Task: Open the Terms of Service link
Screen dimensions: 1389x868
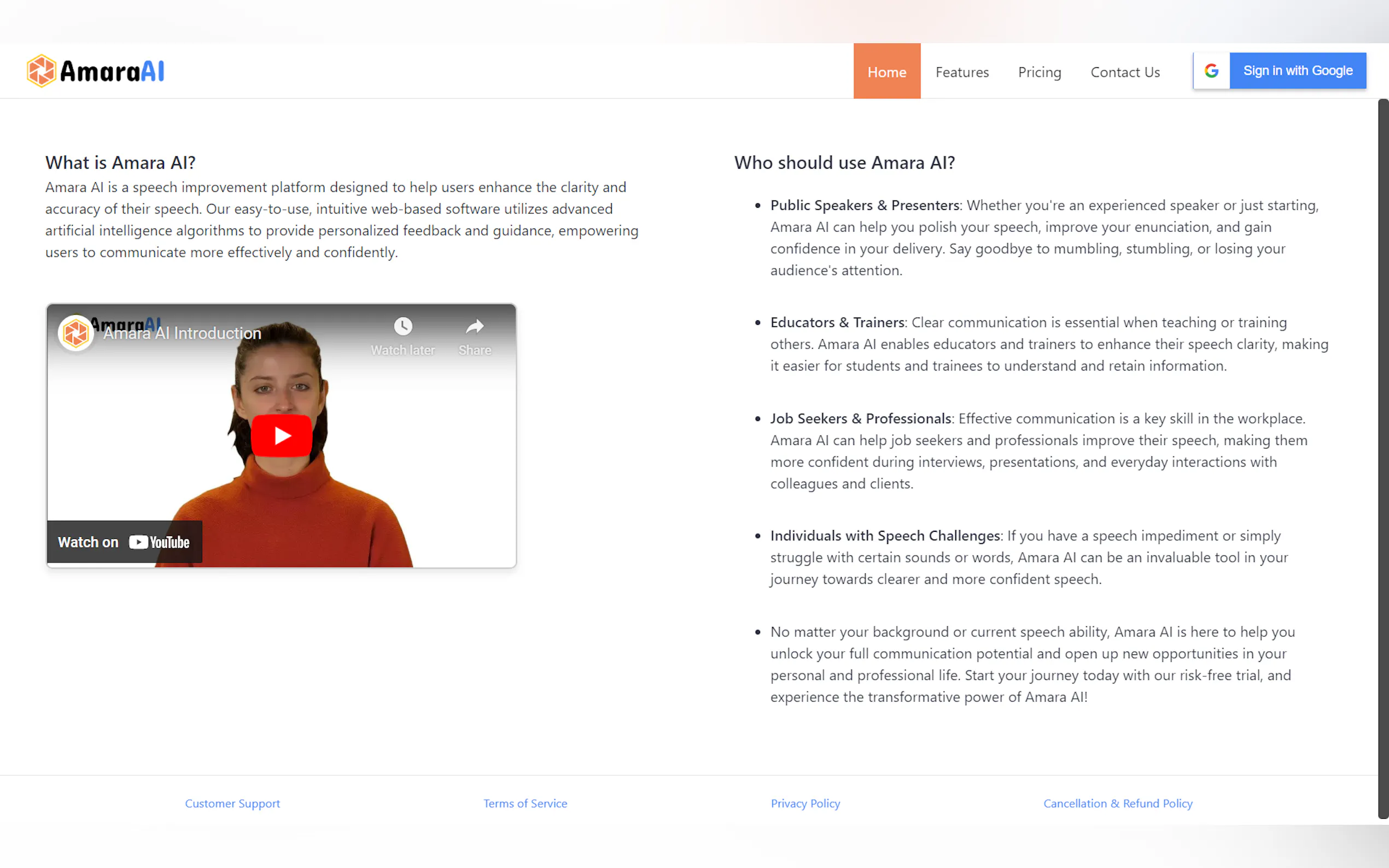Action: click(x=525, y=803)
